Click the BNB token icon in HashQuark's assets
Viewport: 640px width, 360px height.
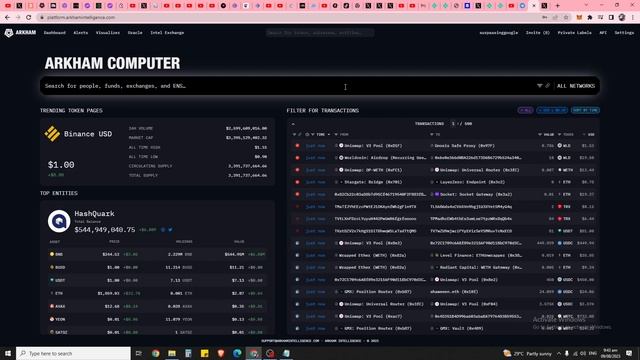point(52,254)
